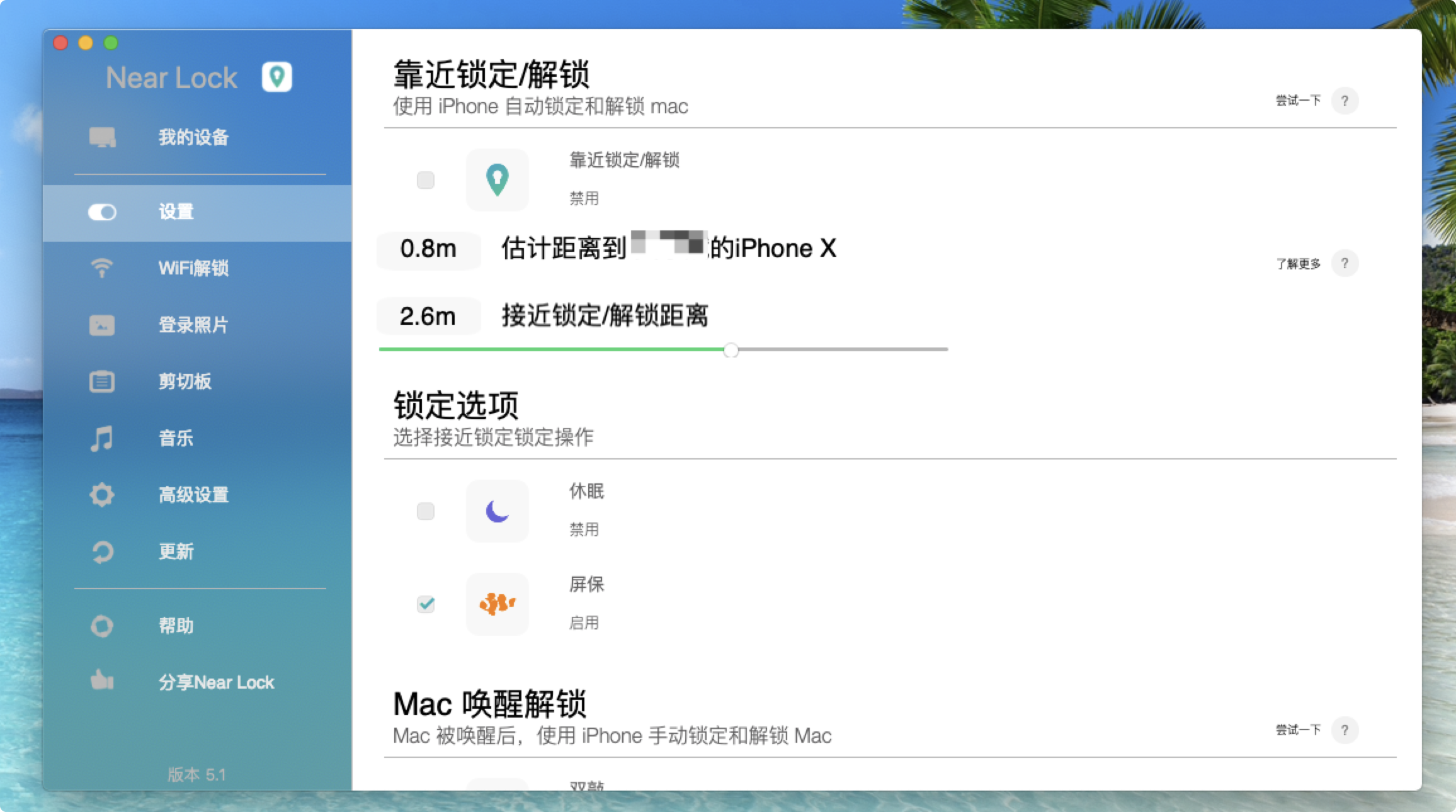The height and width of the screenshot is (812, 1456).
Task: Switch to the 设置 sidebar tab
Action: coord(176,212)
